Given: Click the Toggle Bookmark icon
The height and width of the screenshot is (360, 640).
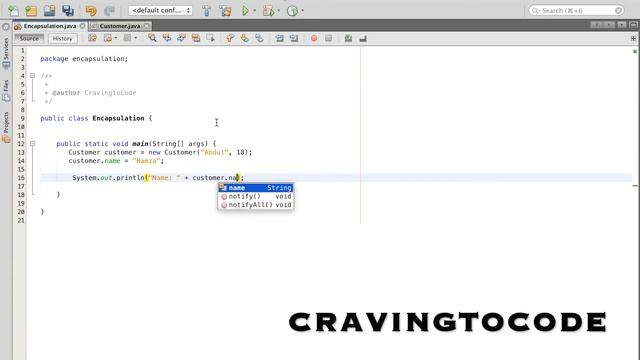Looking at the screenshot, I should pos(259,38).
